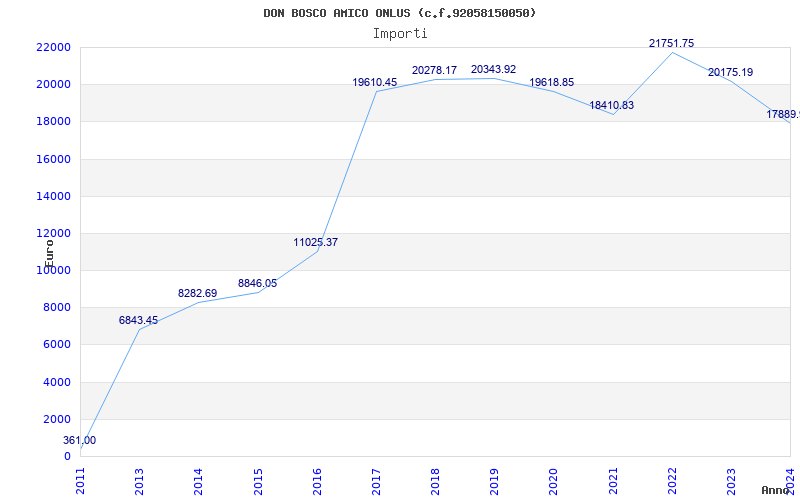This screenshot has height=500, width=800.
Task: Click the data label 6843.45
Action: click(x=138, y=320)
